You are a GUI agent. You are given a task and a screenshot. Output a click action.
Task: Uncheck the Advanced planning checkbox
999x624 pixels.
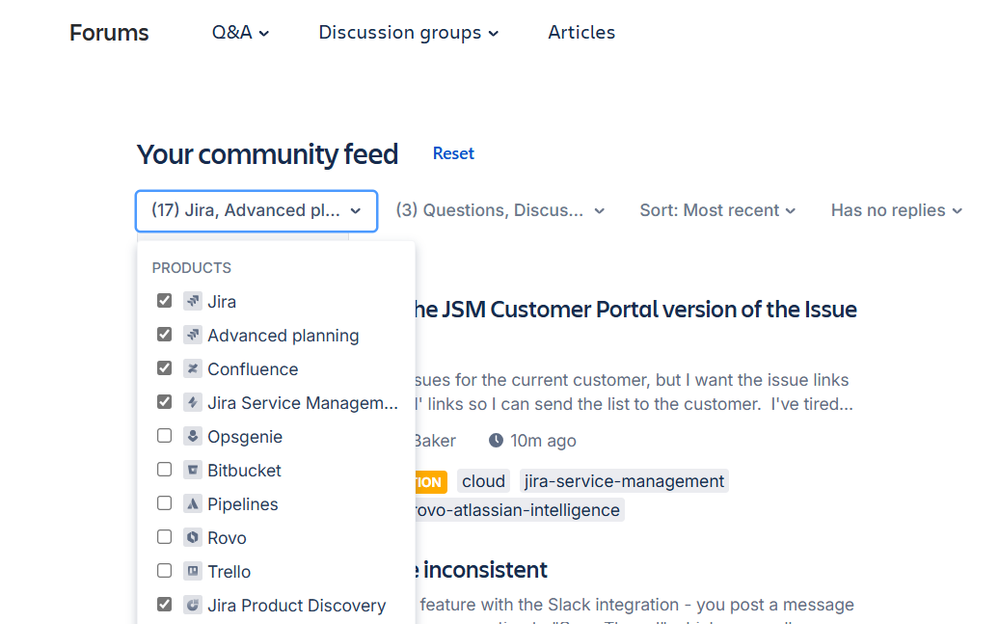click(x=164, y=335)
